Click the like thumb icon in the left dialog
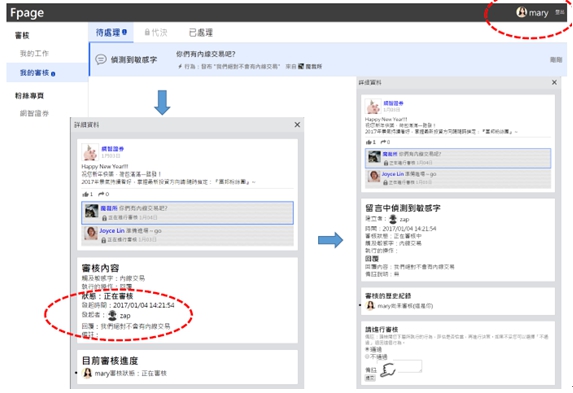The height and width of the screenshot is (393, 573). pos(85,194)
